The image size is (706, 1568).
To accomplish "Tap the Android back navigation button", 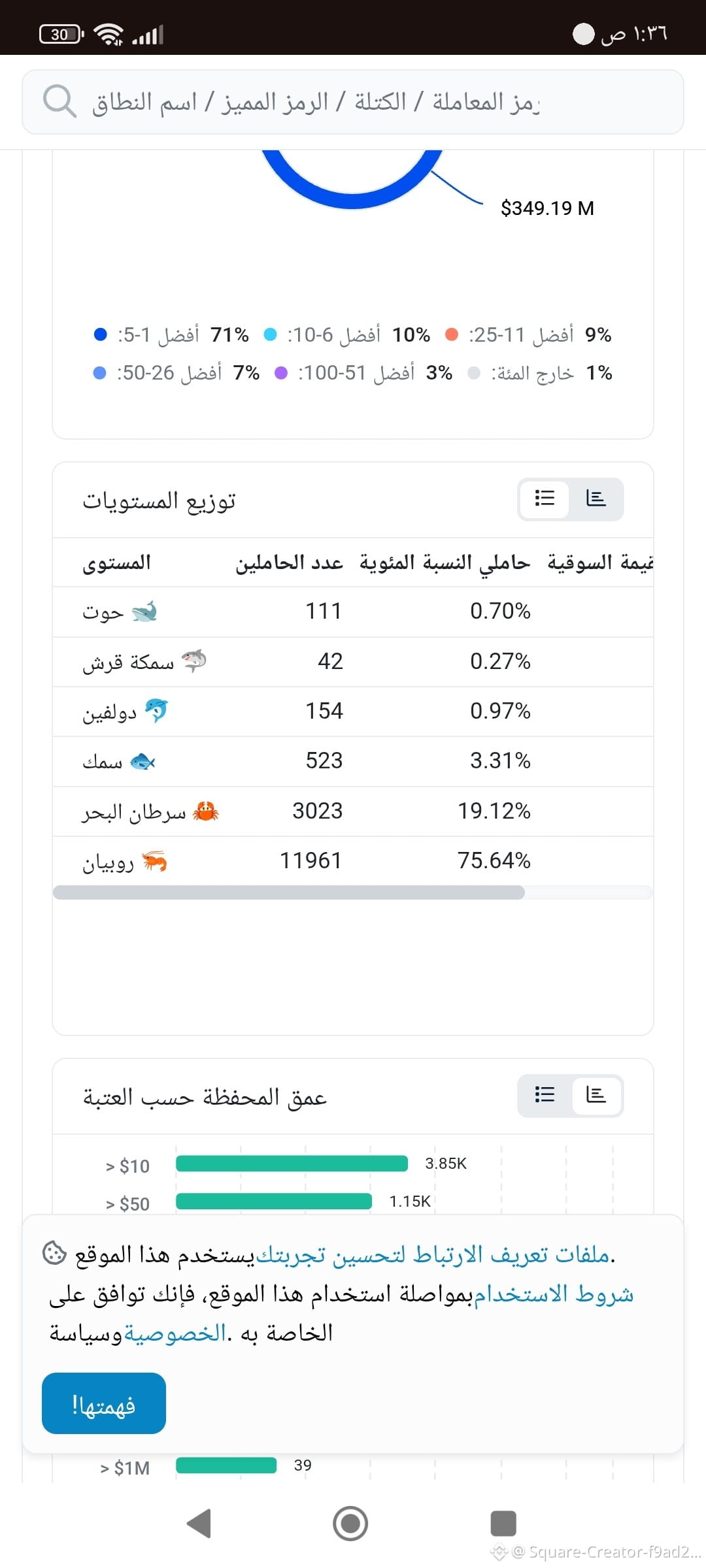I will click(199, 1524).
